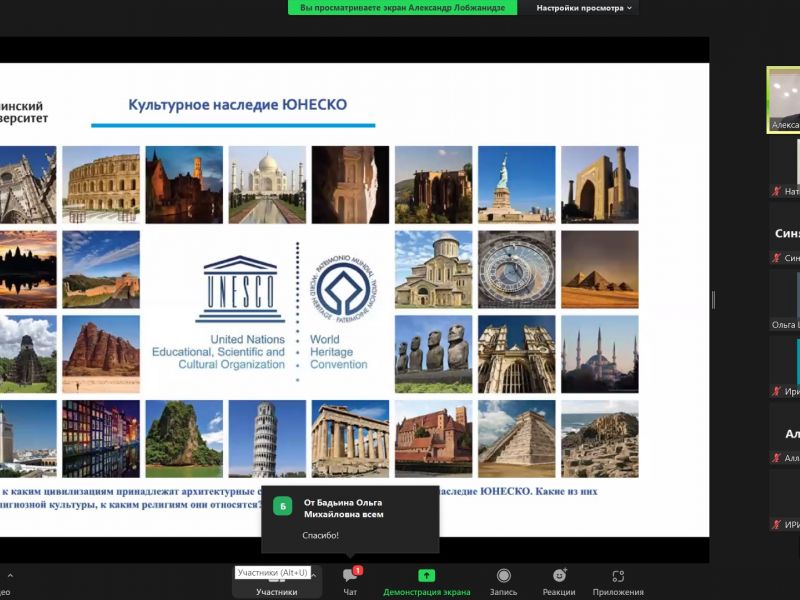
Task: Click the muted mic icon beside Алл participant
Action: [x=776, y=458]
